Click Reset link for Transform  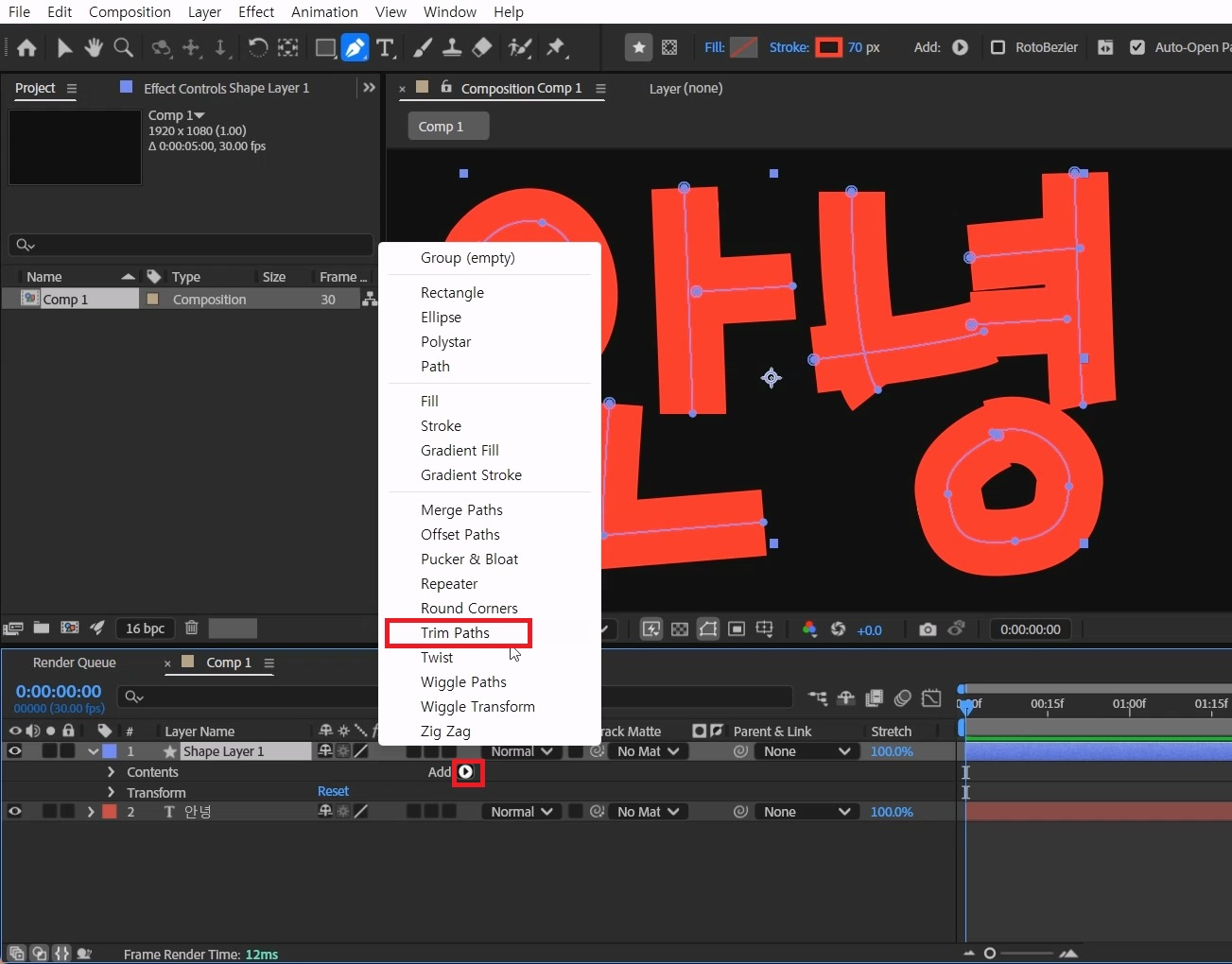tap(333, 791)
